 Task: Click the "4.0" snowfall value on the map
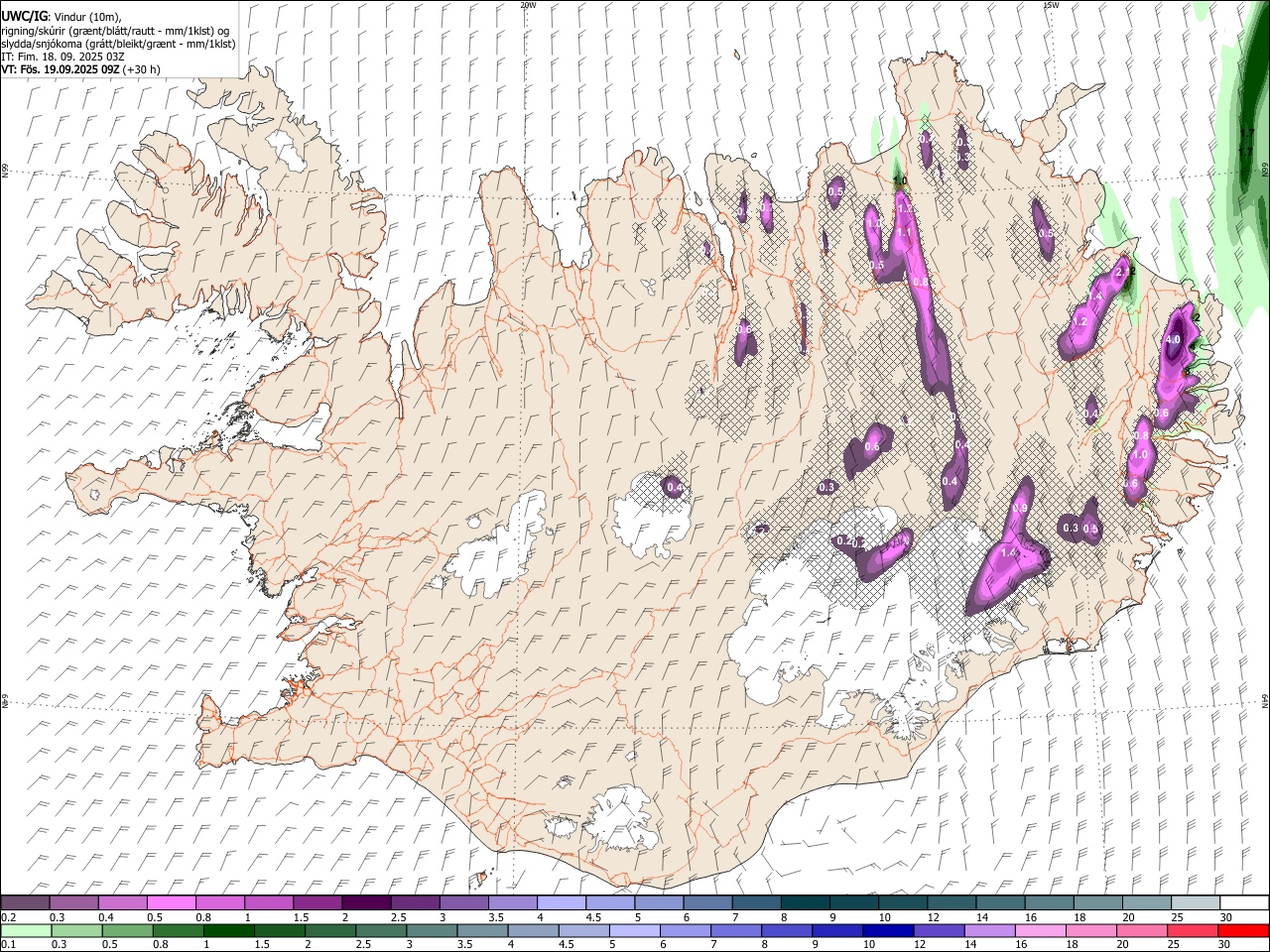pyautogui.click(x=1172, y=339)
